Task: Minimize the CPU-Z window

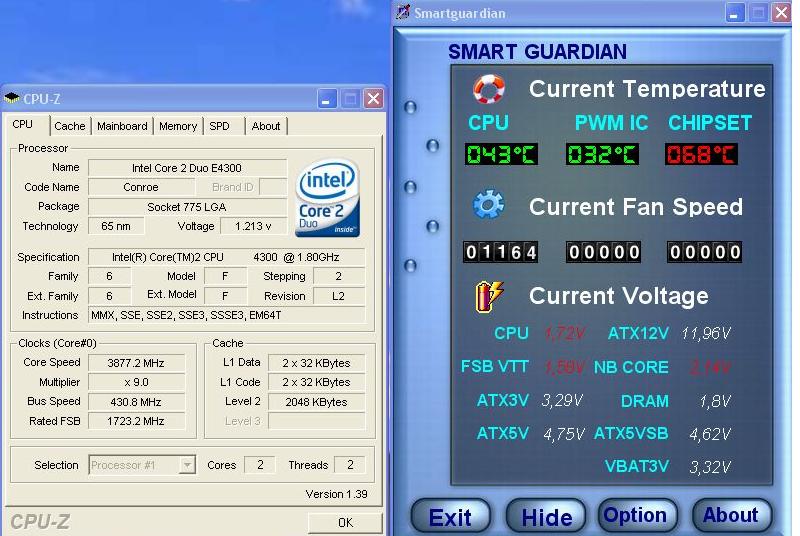Action: pos(327,98)
